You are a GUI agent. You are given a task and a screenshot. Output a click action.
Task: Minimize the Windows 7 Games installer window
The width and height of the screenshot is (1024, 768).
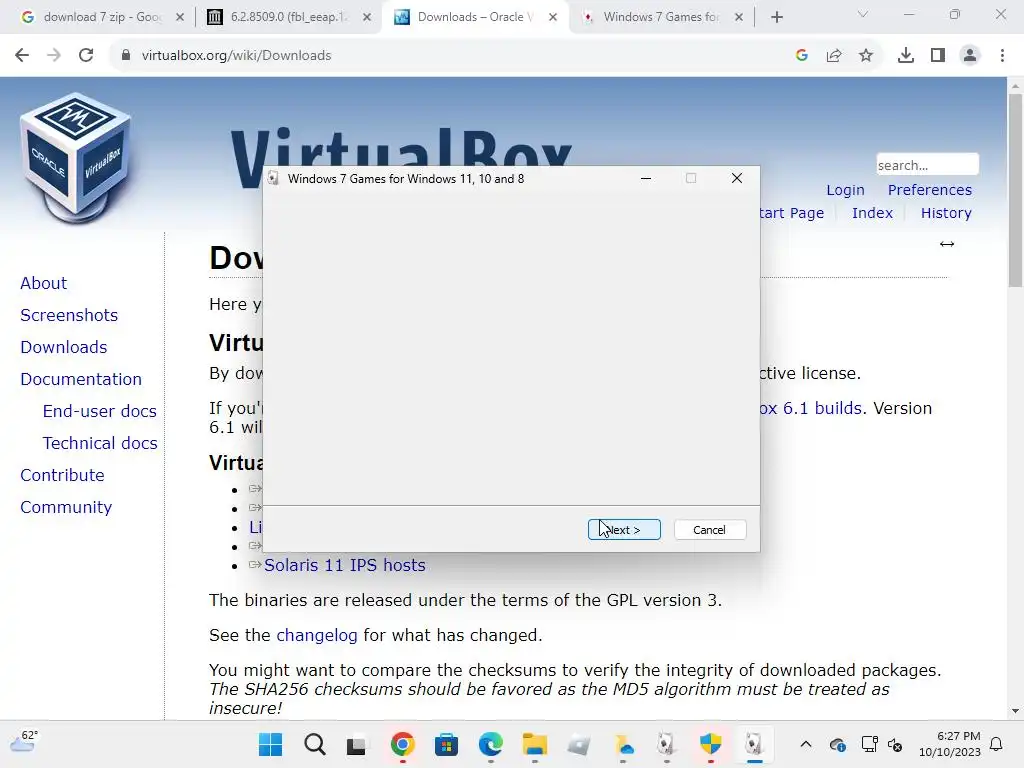646,178
